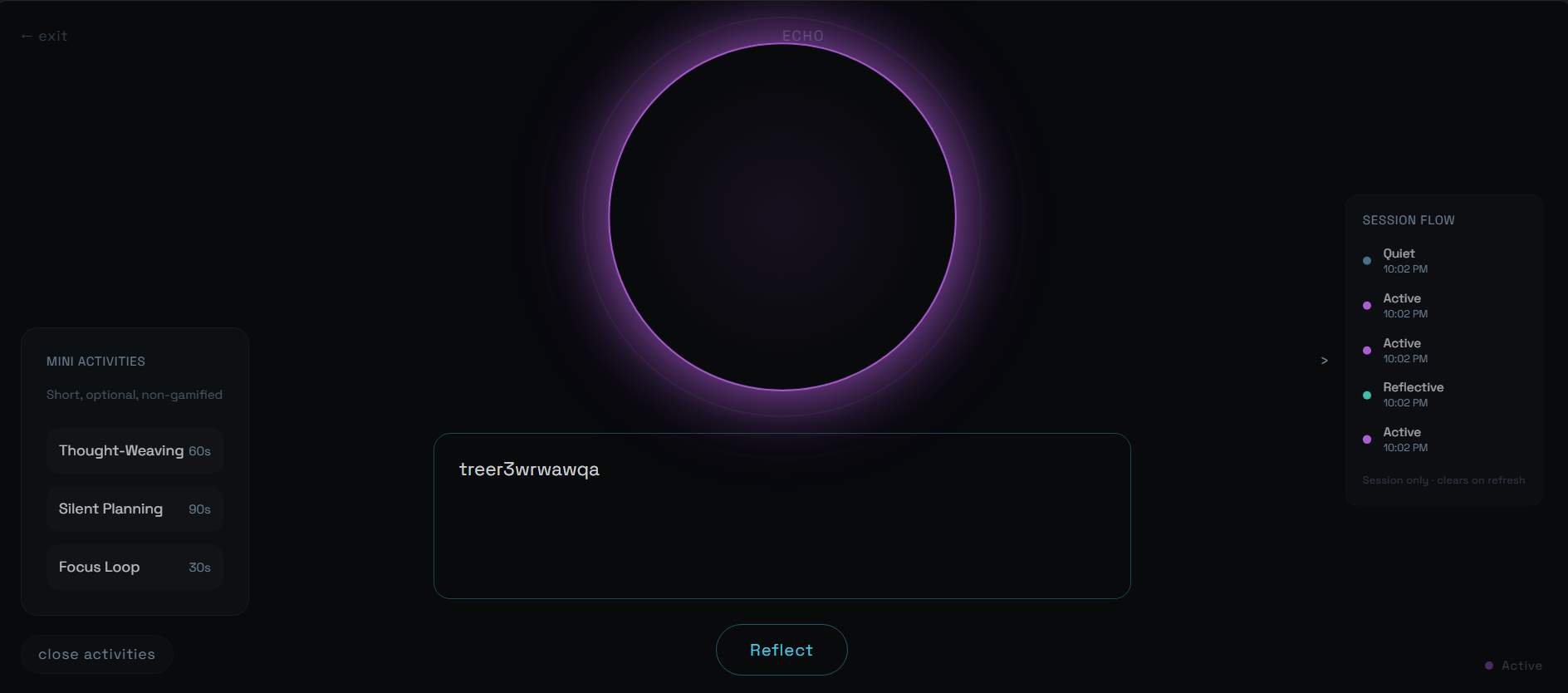The image size is (1568, 693).
Task: Click the Session Flow heading
Action: click(x=1409, y=220)
